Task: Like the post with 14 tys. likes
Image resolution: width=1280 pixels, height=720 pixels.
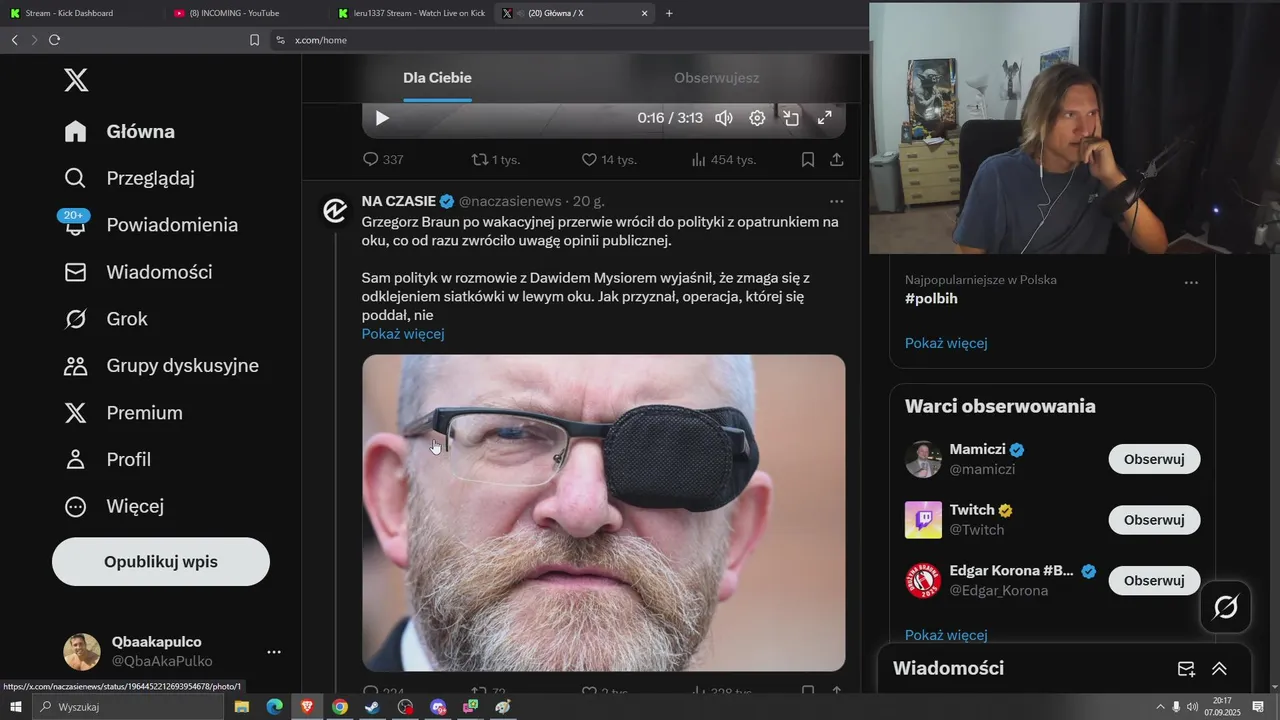Action: click(x=609, y=160)
